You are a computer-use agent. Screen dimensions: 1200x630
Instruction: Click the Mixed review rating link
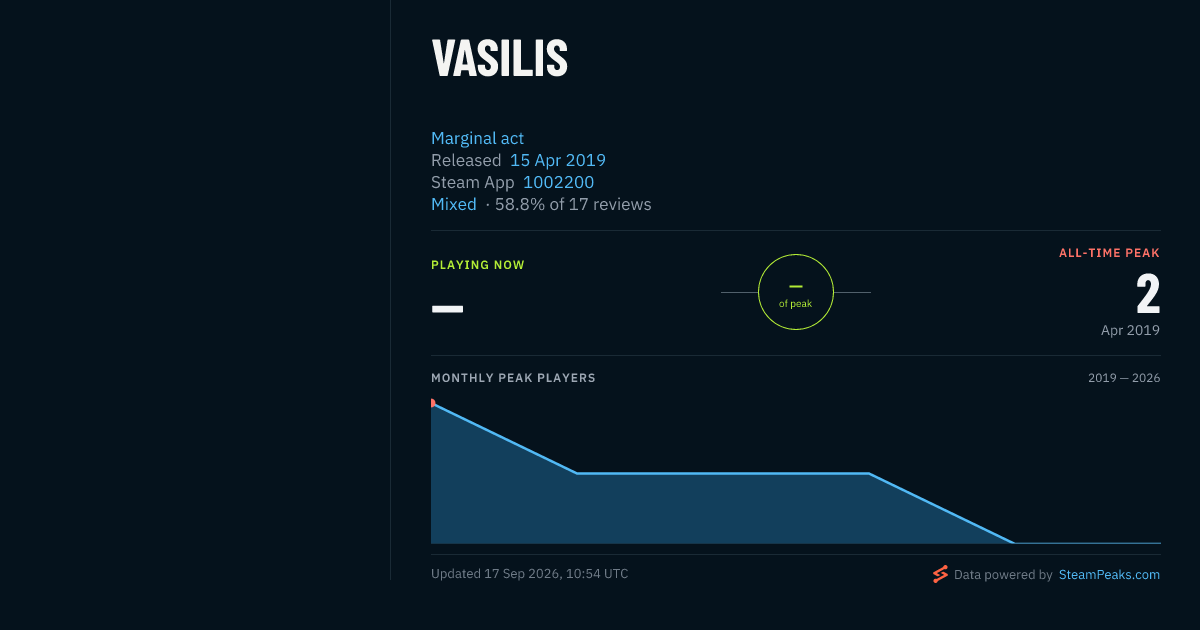pos(454,204)
